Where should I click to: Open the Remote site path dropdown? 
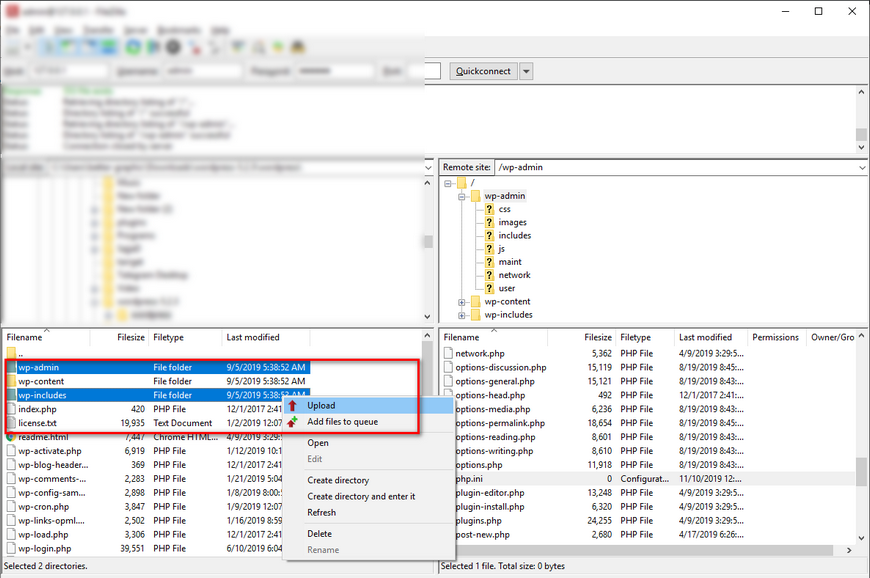click(862, 168)
